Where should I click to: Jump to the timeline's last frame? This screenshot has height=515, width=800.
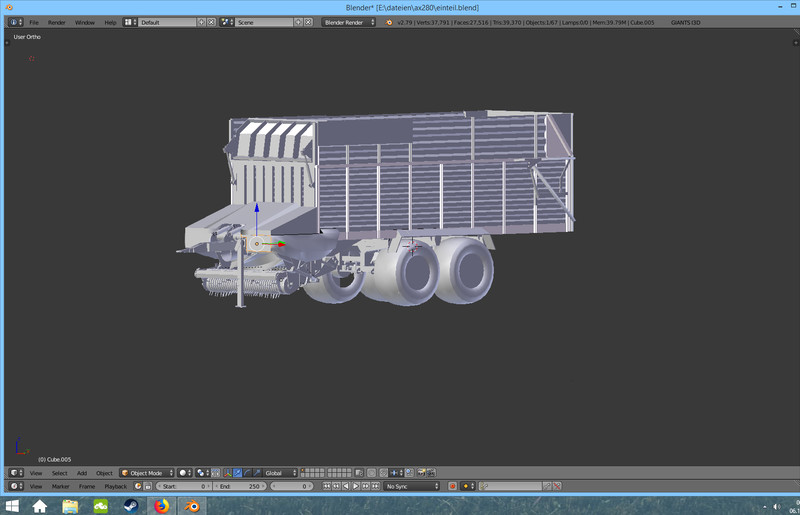[x=376, y=486]
